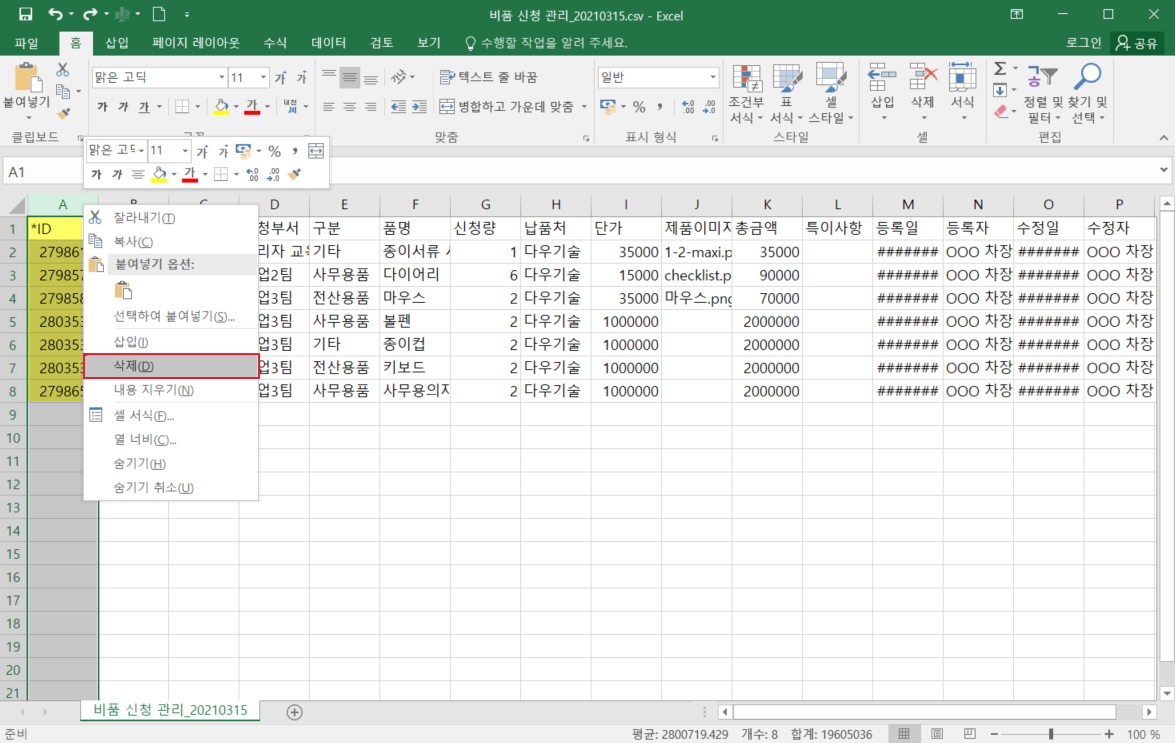Open the number format dropdown showing 일반
Viewport: 1175px width, 743px height.
tap(712, 77)
